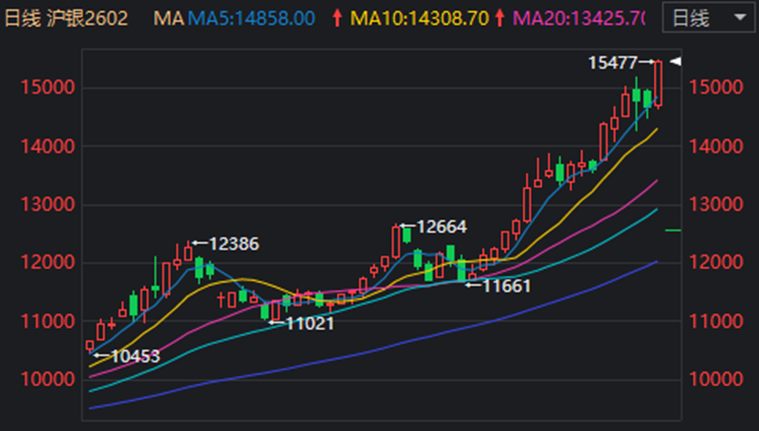Select the MA5:14858.00 indicator value

click(x=251, y=18)
